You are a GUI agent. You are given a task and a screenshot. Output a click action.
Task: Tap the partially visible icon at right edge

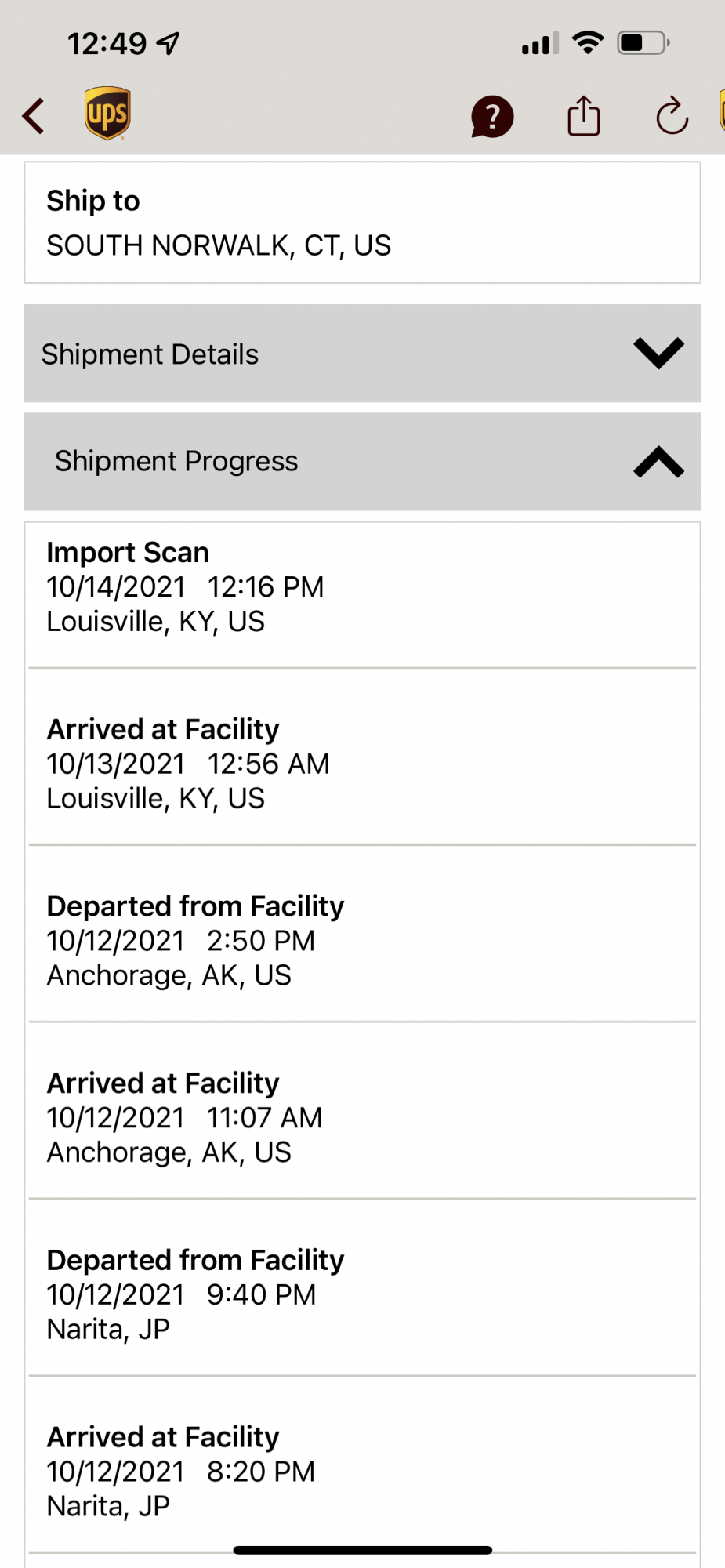721,111
